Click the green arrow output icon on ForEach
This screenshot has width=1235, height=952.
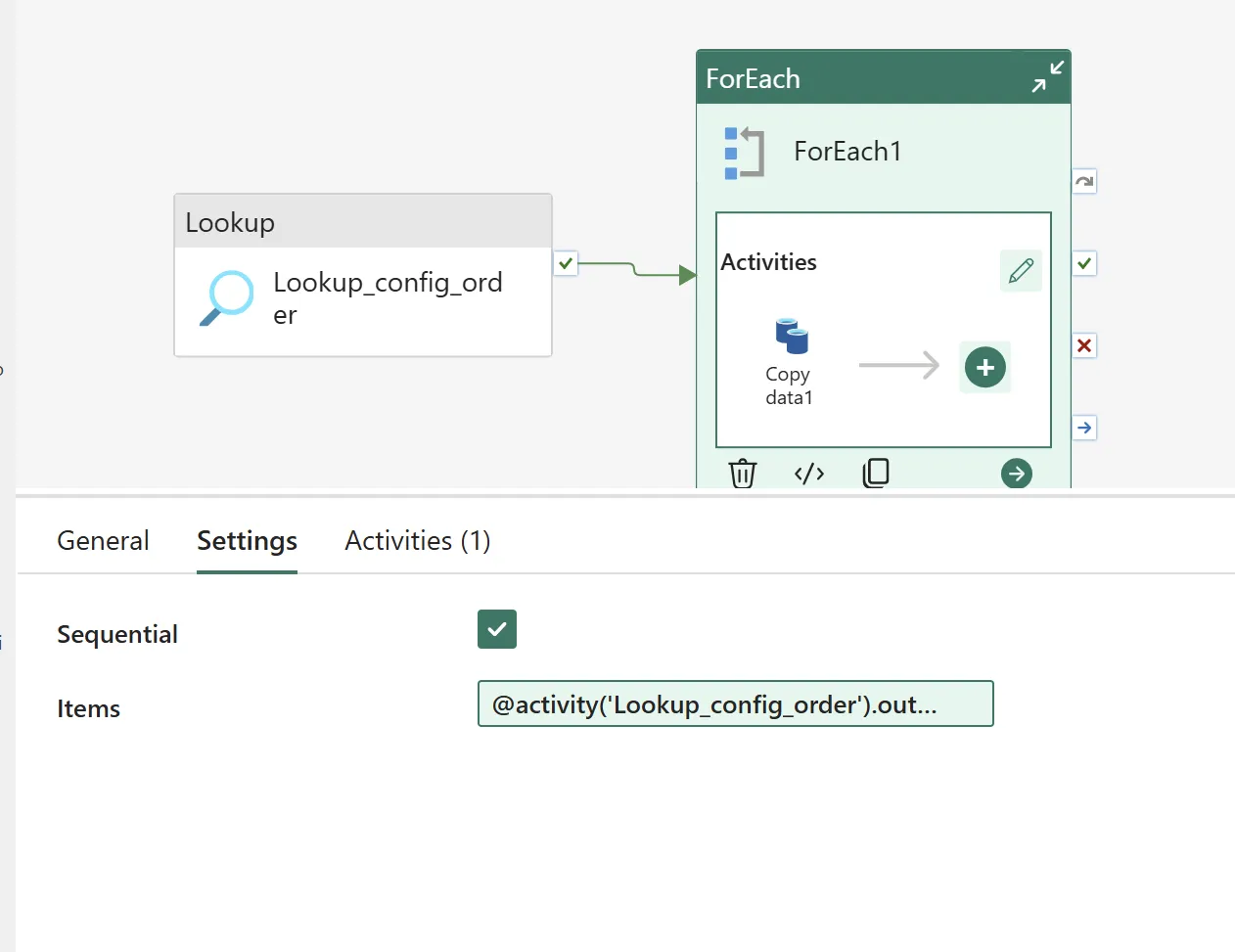pos(1017,475)
